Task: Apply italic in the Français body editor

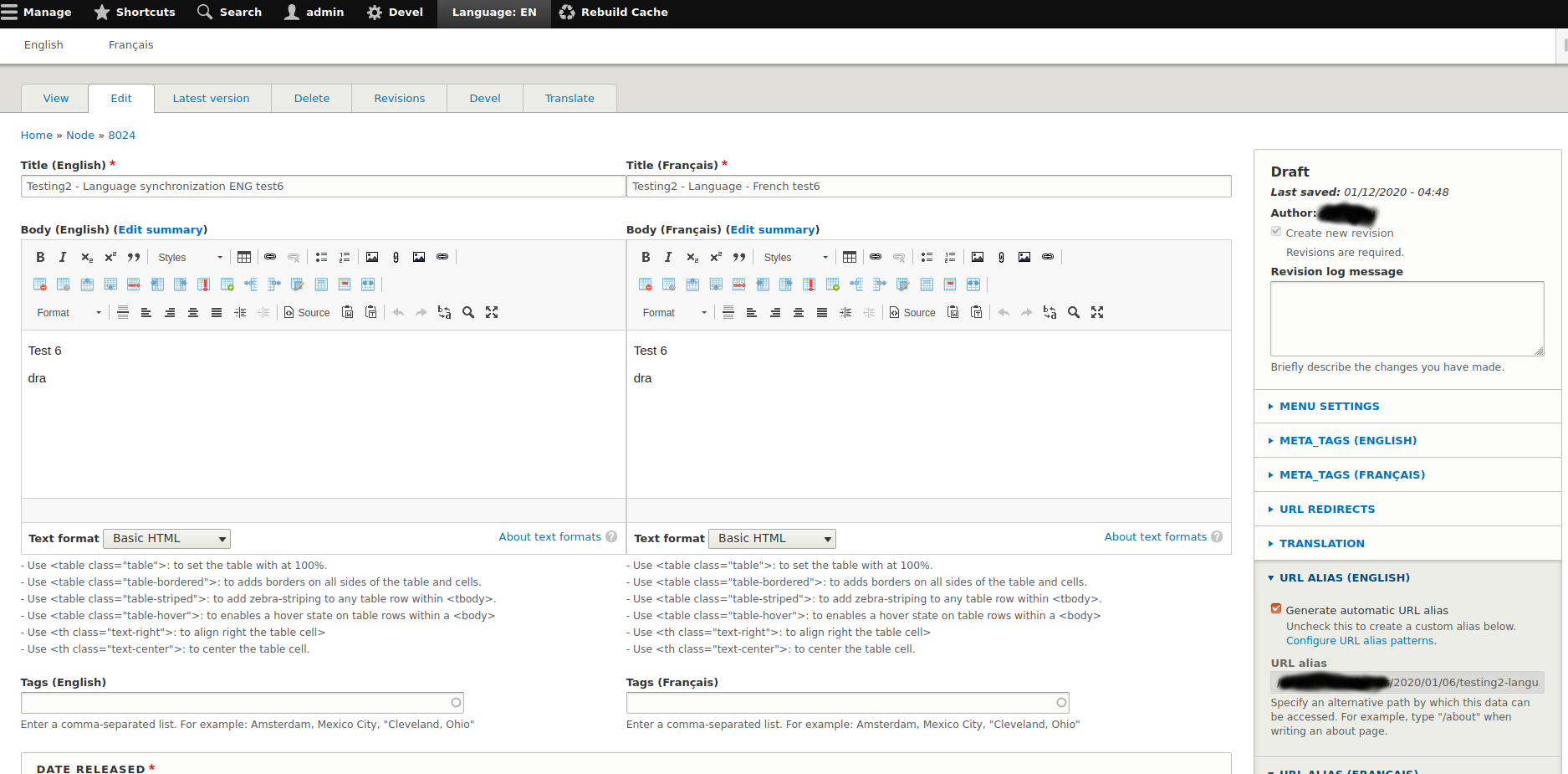Action: point(668,257)
